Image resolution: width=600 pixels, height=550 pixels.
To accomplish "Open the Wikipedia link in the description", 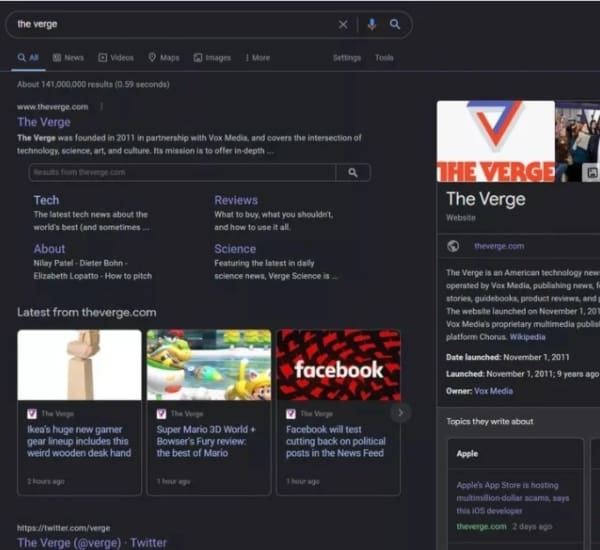I will tap(527, 337).
